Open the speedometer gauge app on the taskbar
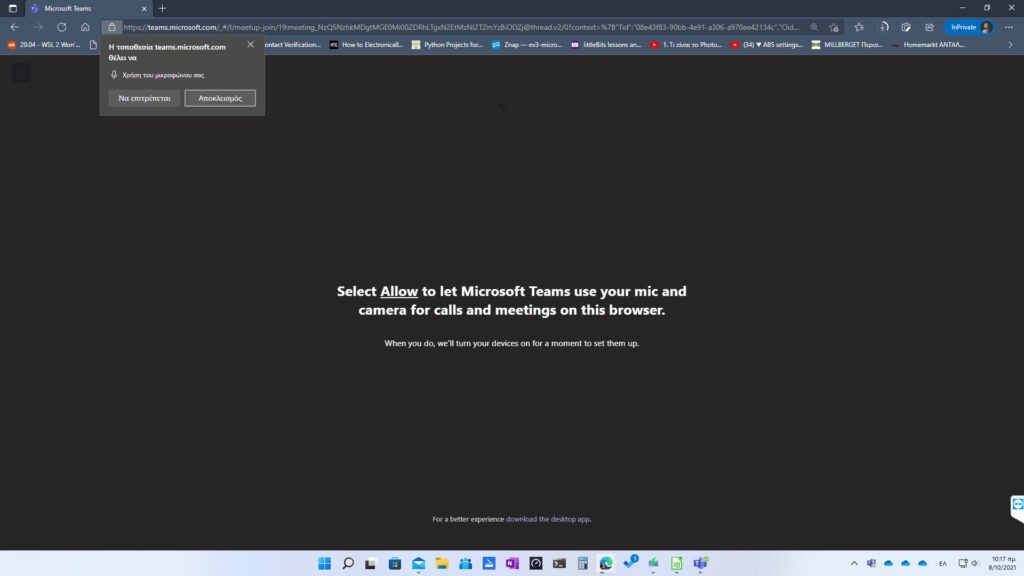The image size is (1024, 576). [536, 563]
